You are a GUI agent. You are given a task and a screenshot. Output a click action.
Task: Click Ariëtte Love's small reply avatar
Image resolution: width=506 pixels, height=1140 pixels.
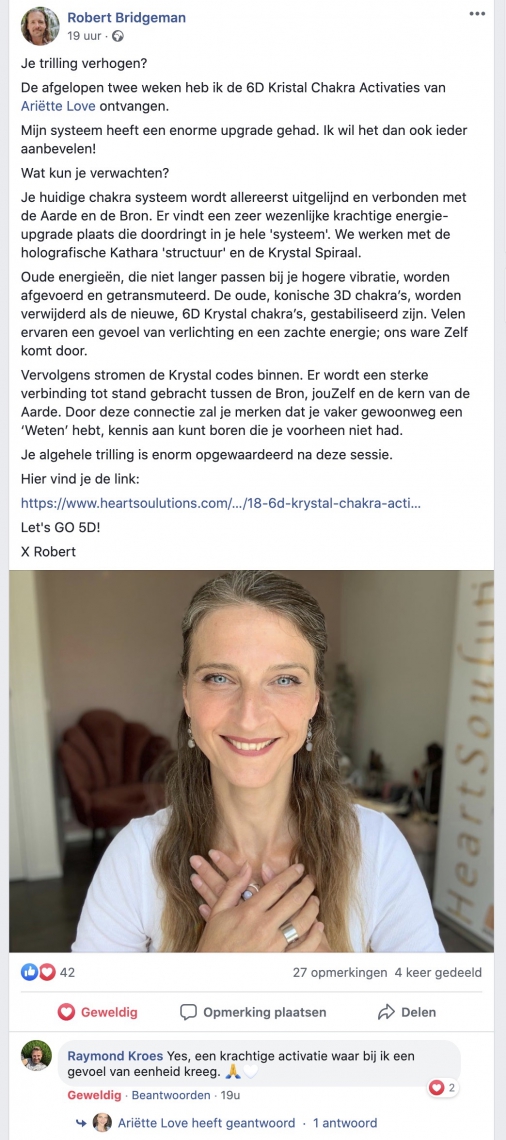click(103, 1123)
